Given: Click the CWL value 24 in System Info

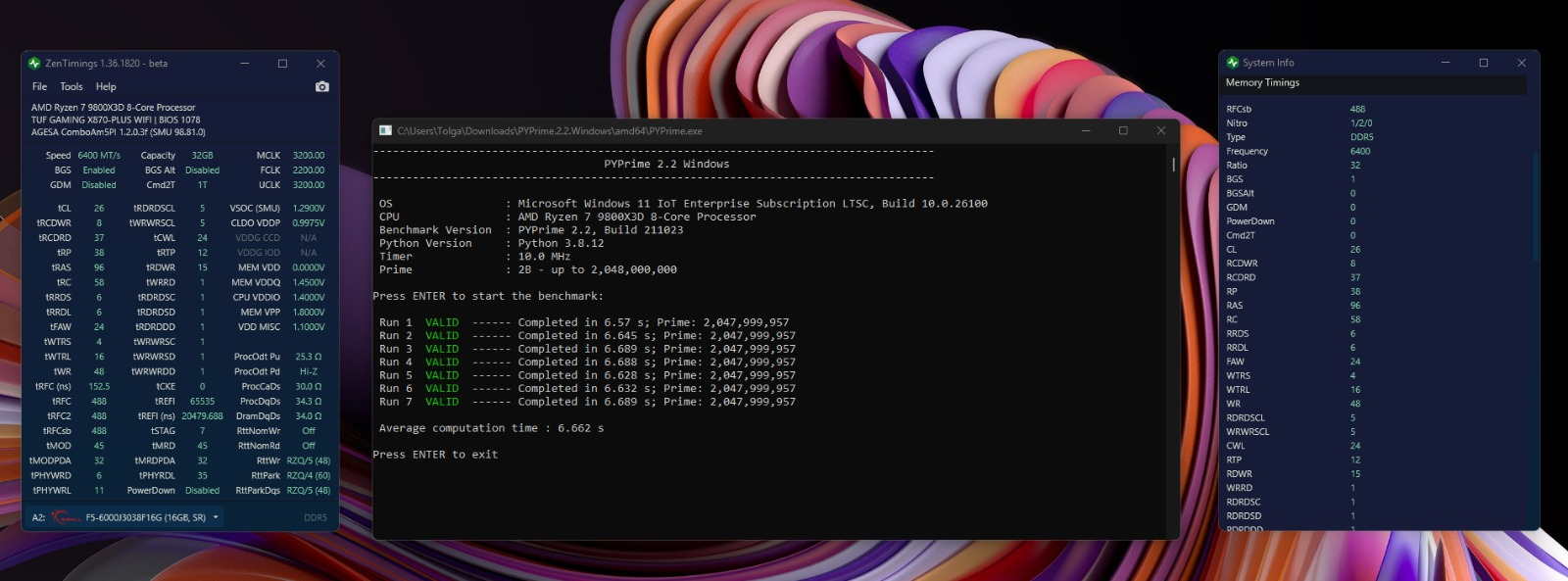Looking at the screenshot, I should (1355, 446).
